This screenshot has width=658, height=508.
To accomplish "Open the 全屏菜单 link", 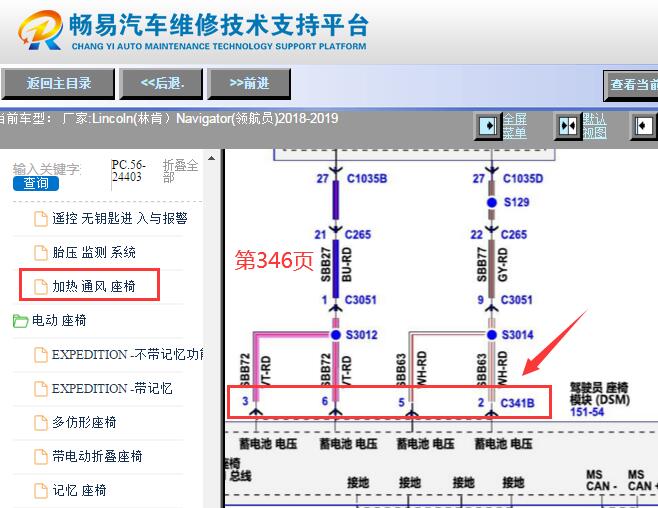I will pos(514,126).
